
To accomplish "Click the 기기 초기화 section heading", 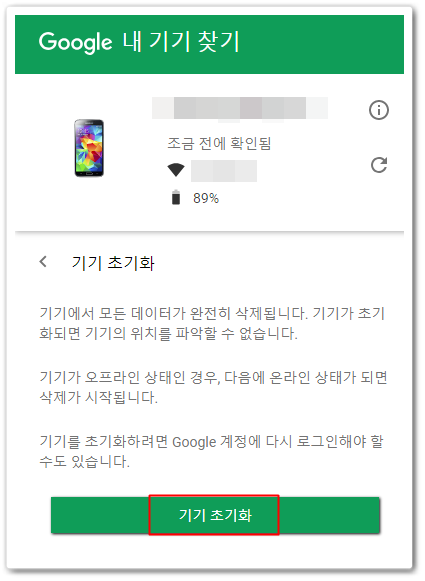I will click(113, 263).
